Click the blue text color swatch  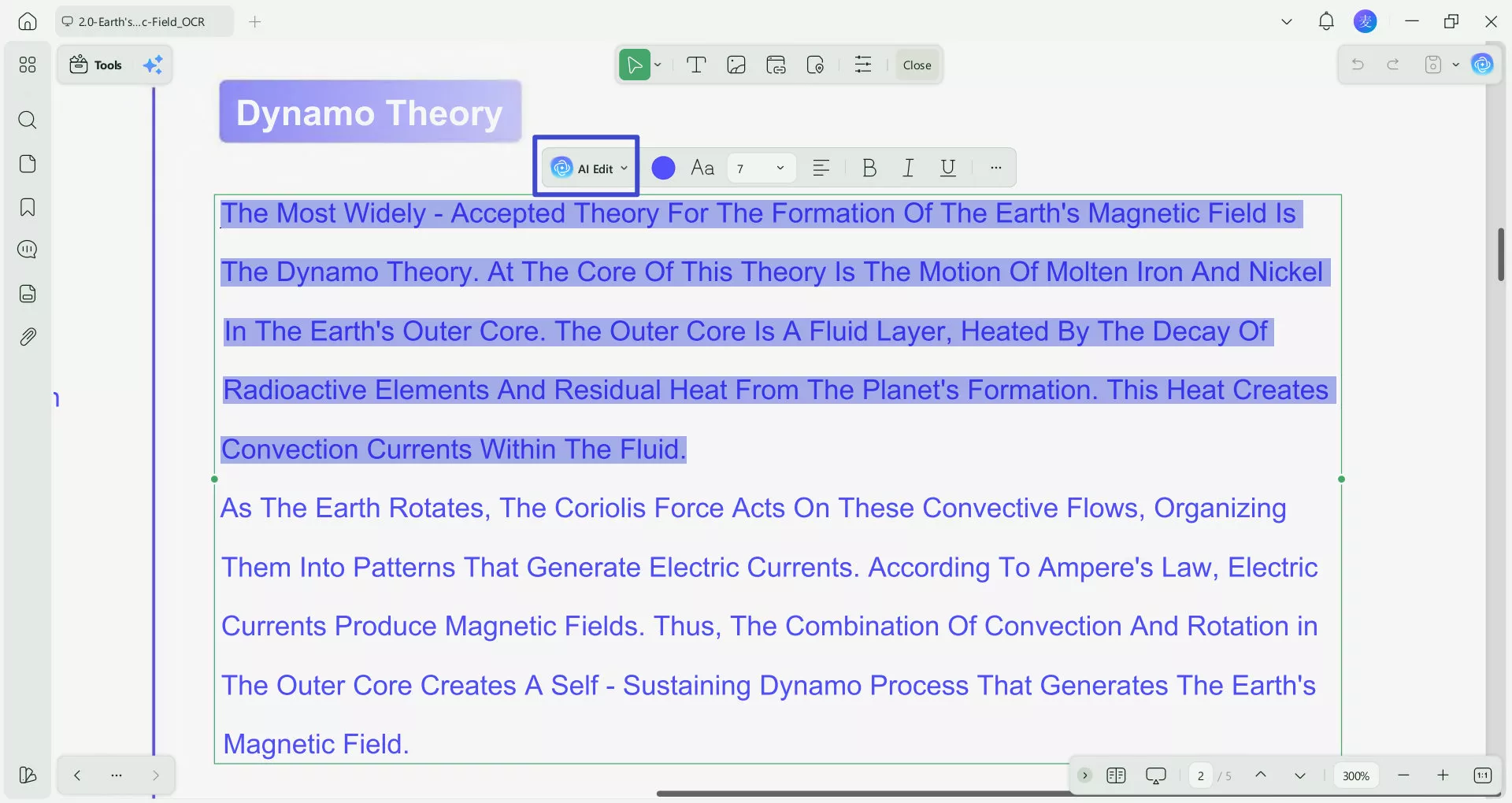pyautogui.click(x=663, y=167)
